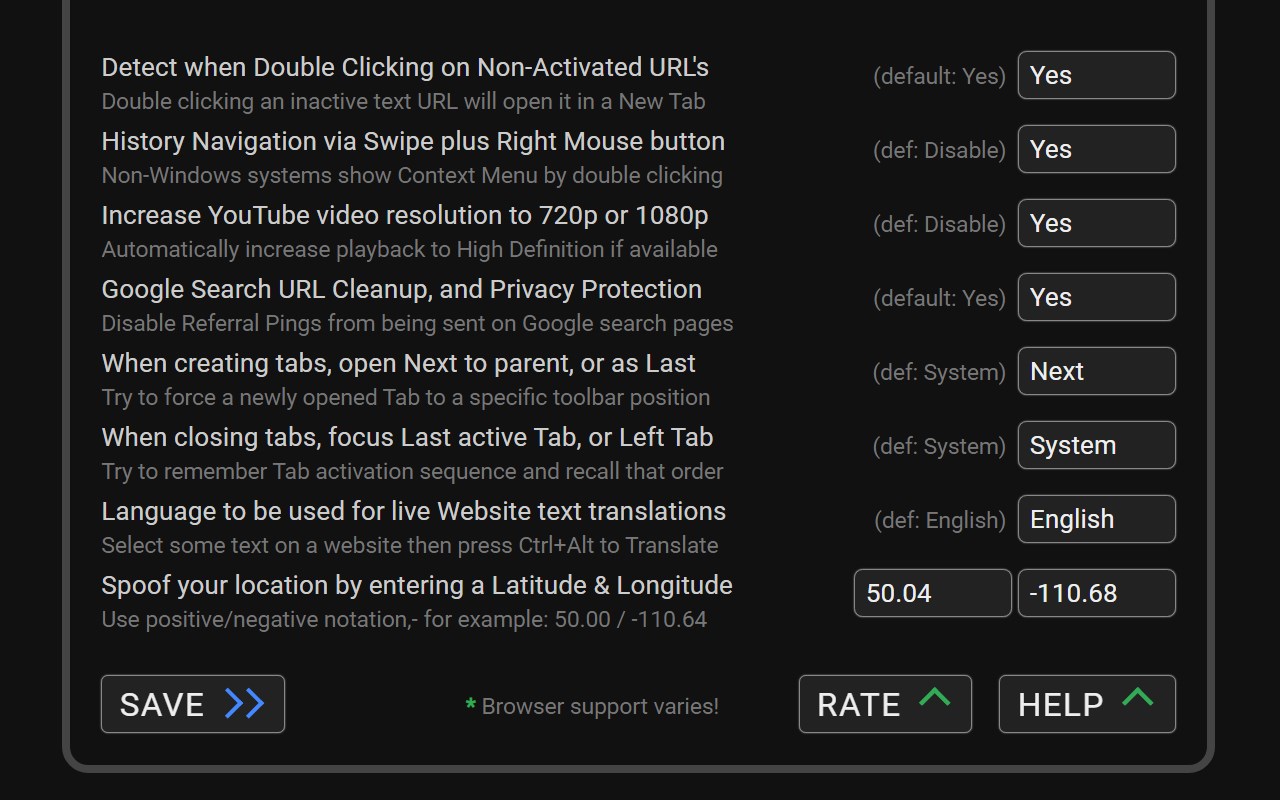The height and width of the screenshot is (800, 1280).
Task: Click the blue double-arrow icon on SAVE
Action: click(245, 704)
